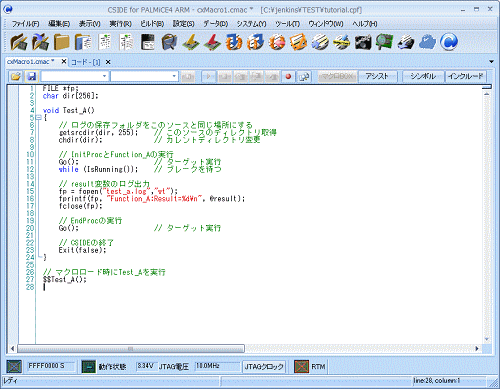The image size is (500, 389).
Task: Click the camera snapshot icon in main toolbar
Action: tap(363, 42)
